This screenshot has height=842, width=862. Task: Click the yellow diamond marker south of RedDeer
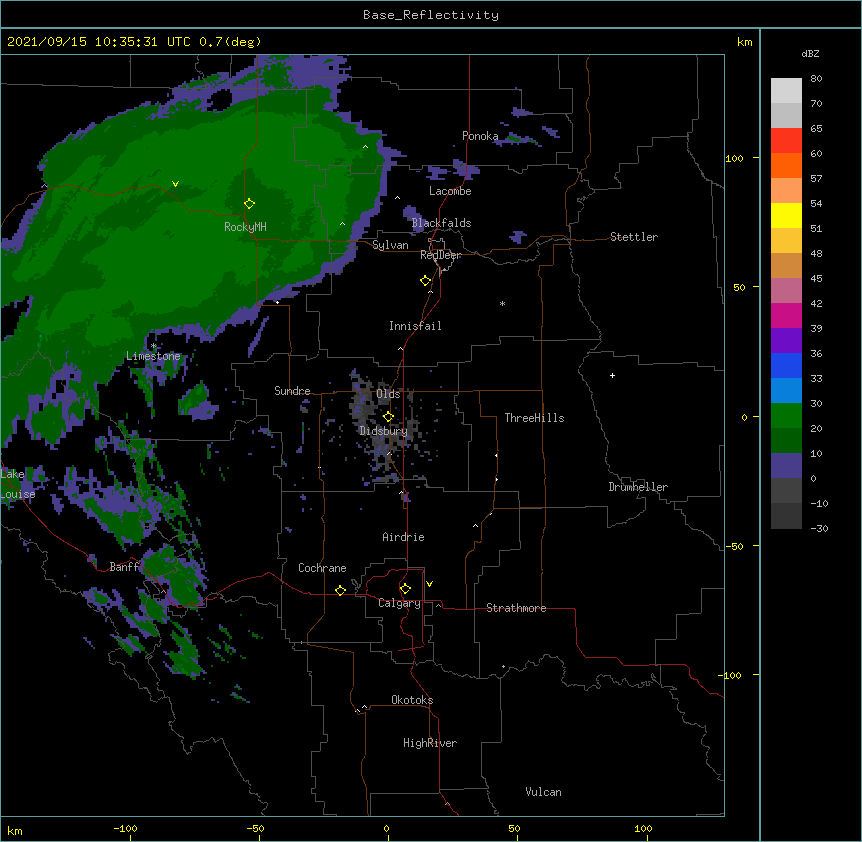click(x=425, y=281)
